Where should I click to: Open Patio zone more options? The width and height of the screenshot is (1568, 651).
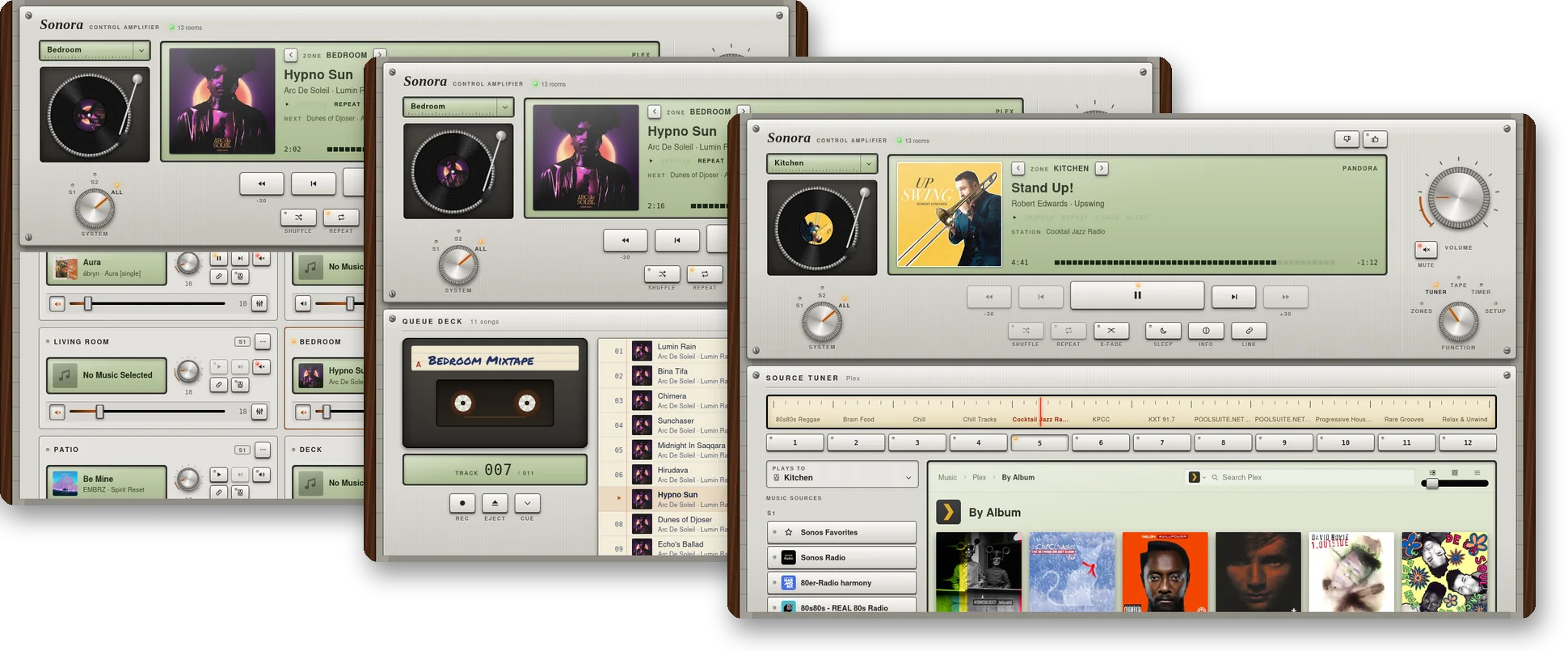[x=263, y=450]
